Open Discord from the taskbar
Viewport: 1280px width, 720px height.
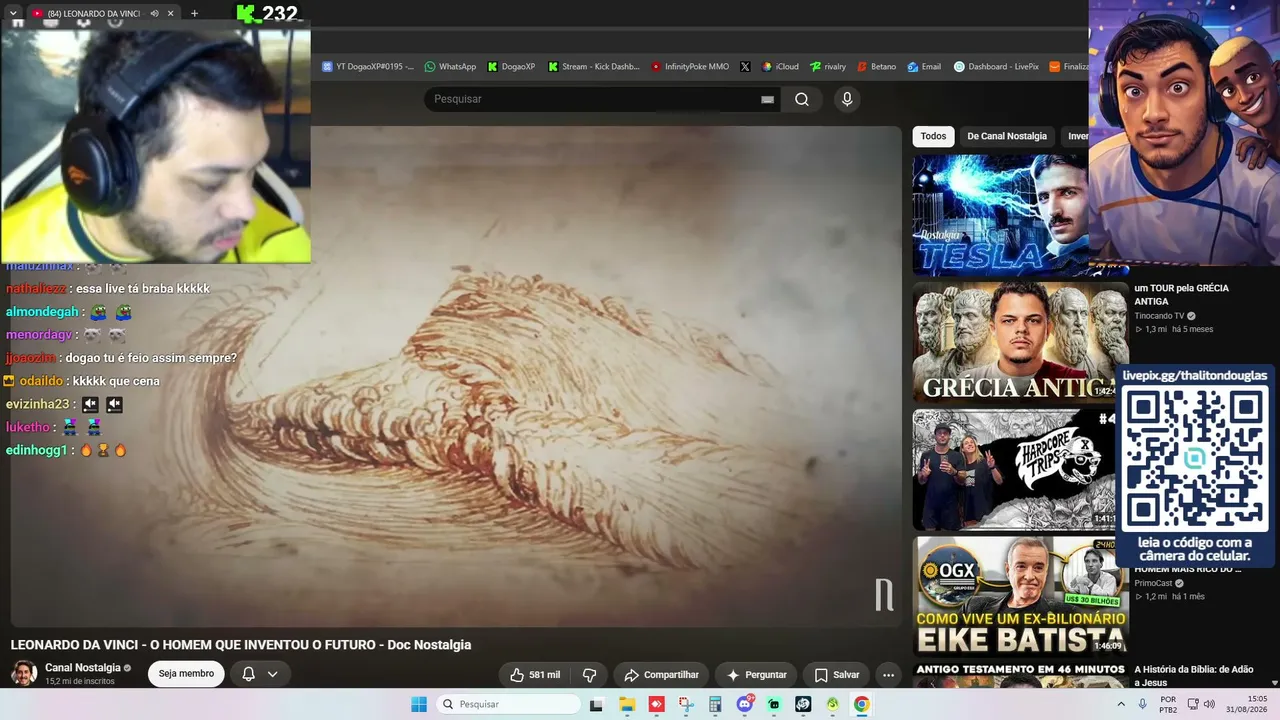click(x=745, y=704)
